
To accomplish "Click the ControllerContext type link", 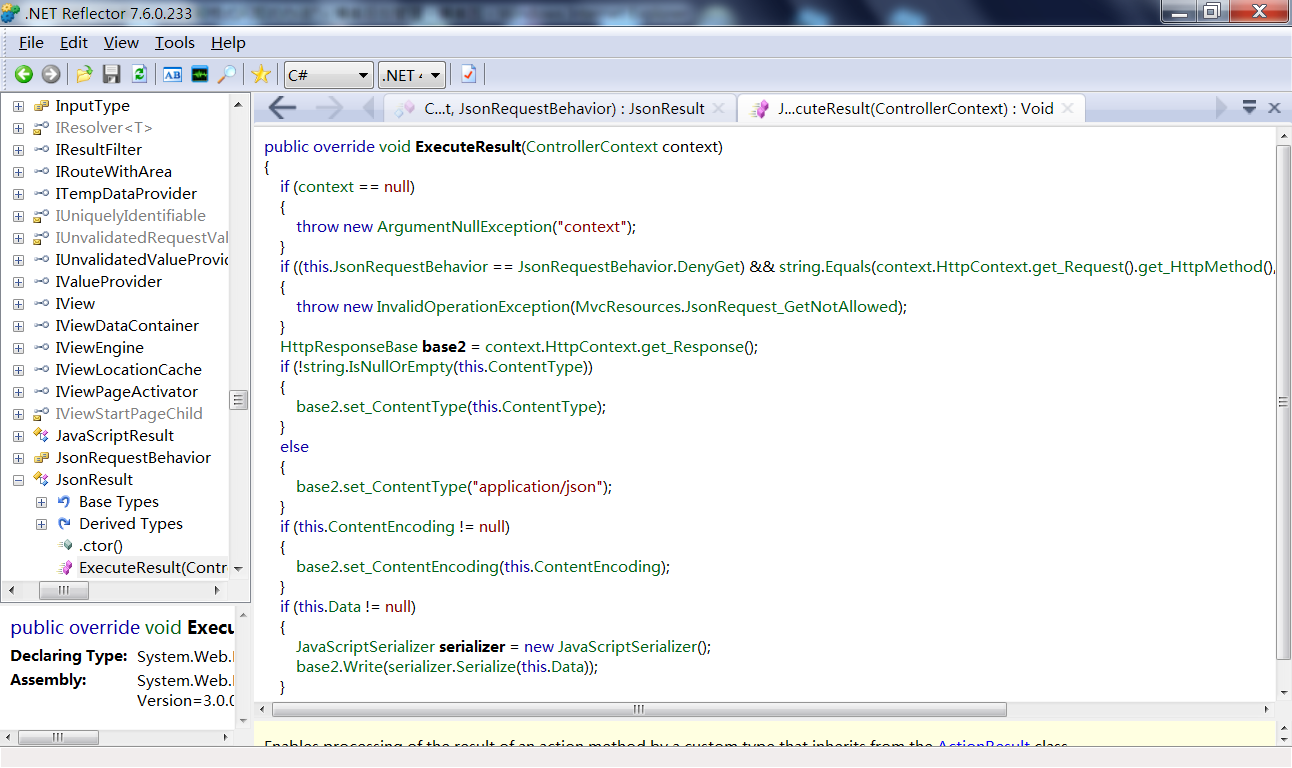I will pos(592,147).
